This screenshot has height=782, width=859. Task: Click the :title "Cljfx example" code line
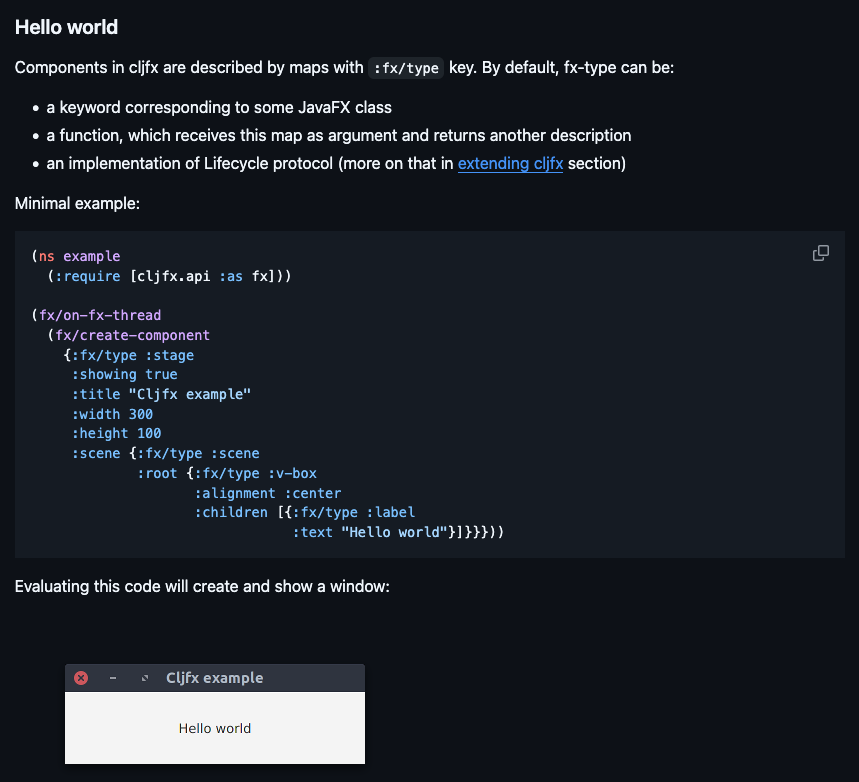(160, 394)
